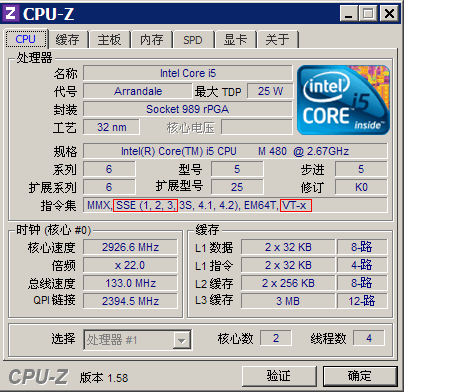Click the L1 指令 4-路 associativity

(x=362, y=265)
